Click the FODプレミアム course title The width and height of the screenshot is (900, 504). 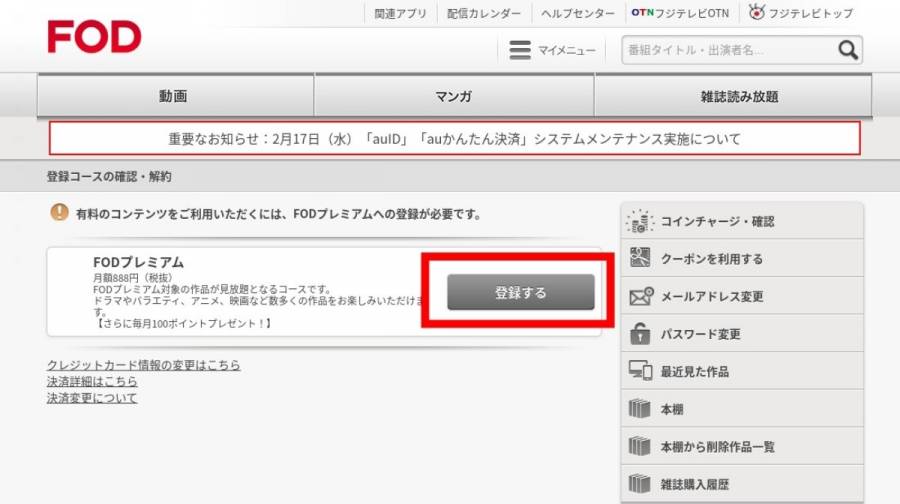coord(138,262)
